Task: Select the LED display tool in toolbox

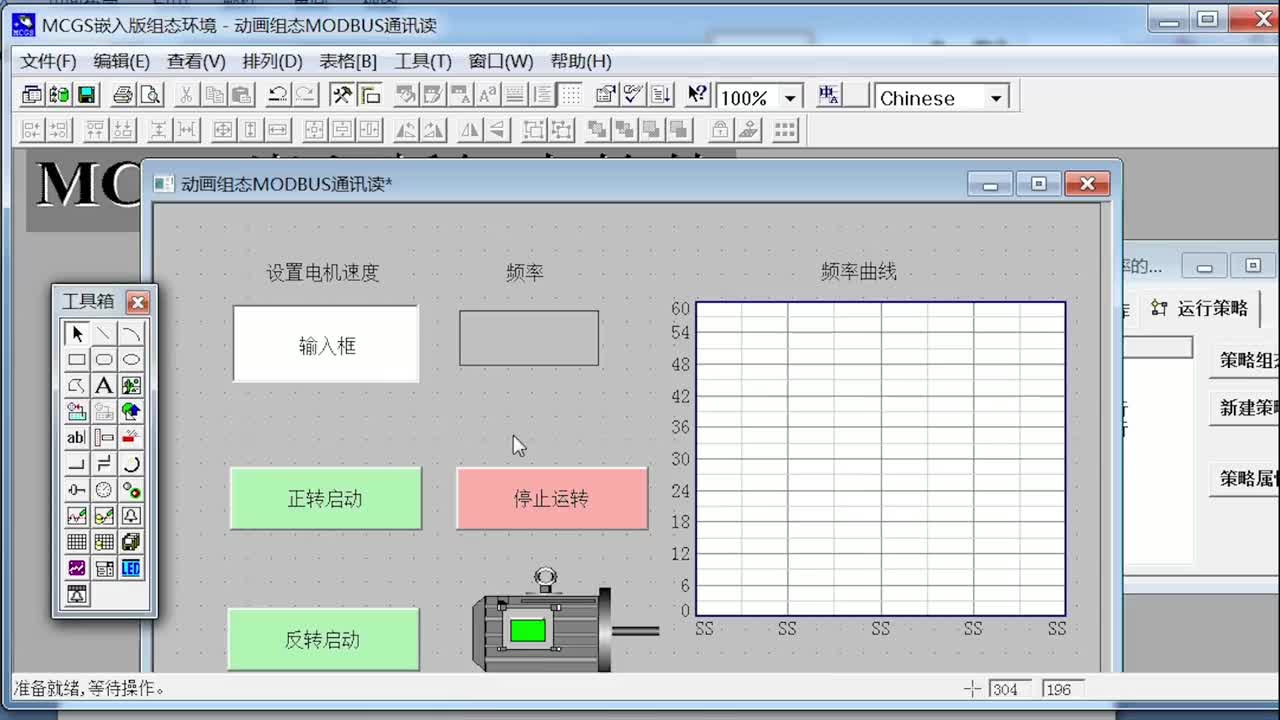Action: [131, 568]
